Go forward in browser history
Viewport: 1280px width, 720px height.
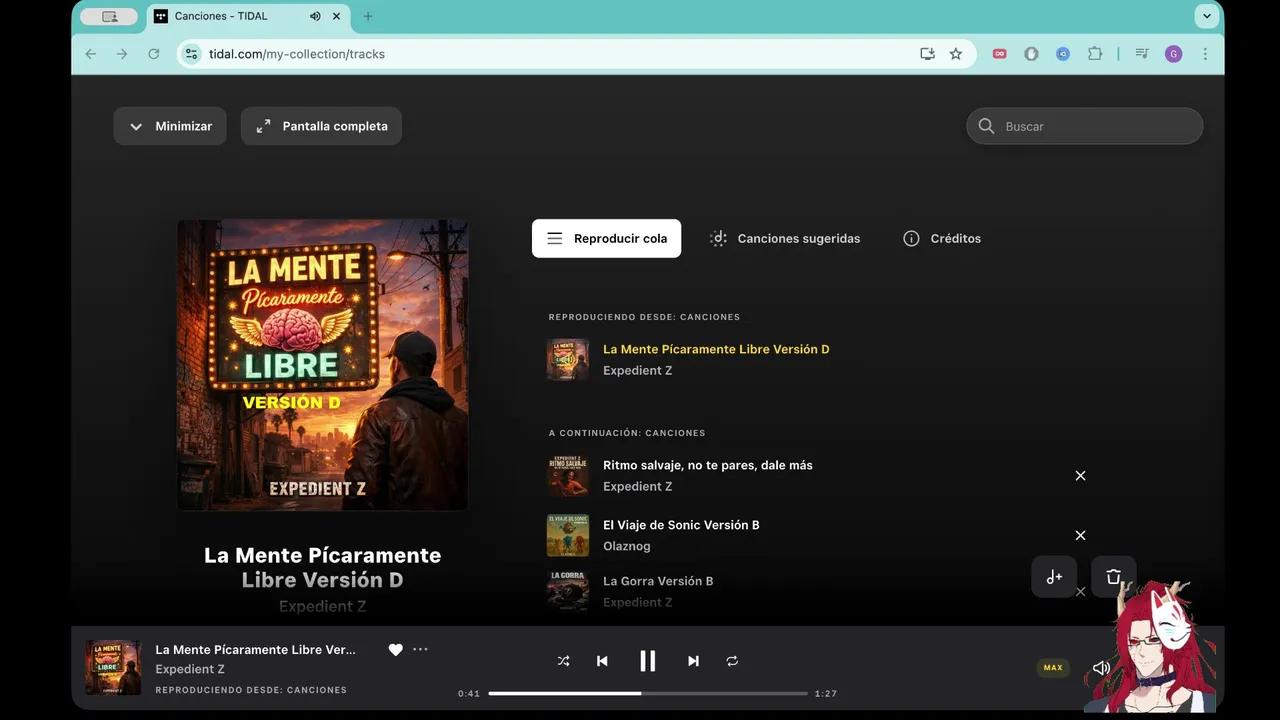point(122,54)
